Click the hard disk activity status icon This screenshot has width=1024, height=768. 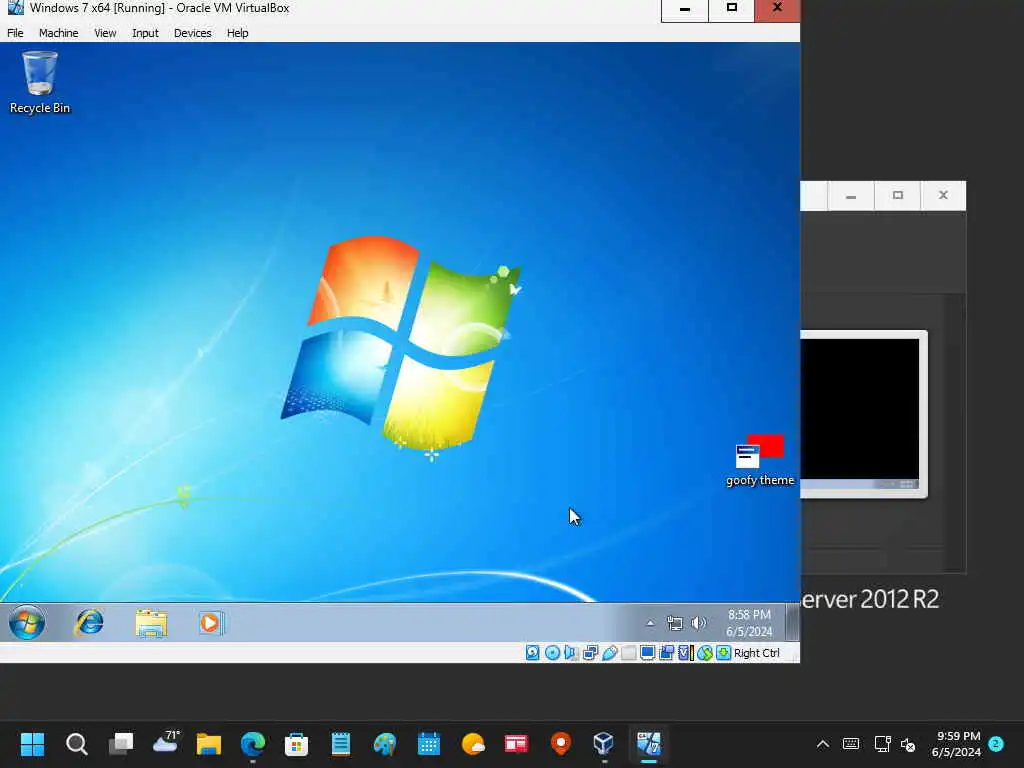click(533, 652)
